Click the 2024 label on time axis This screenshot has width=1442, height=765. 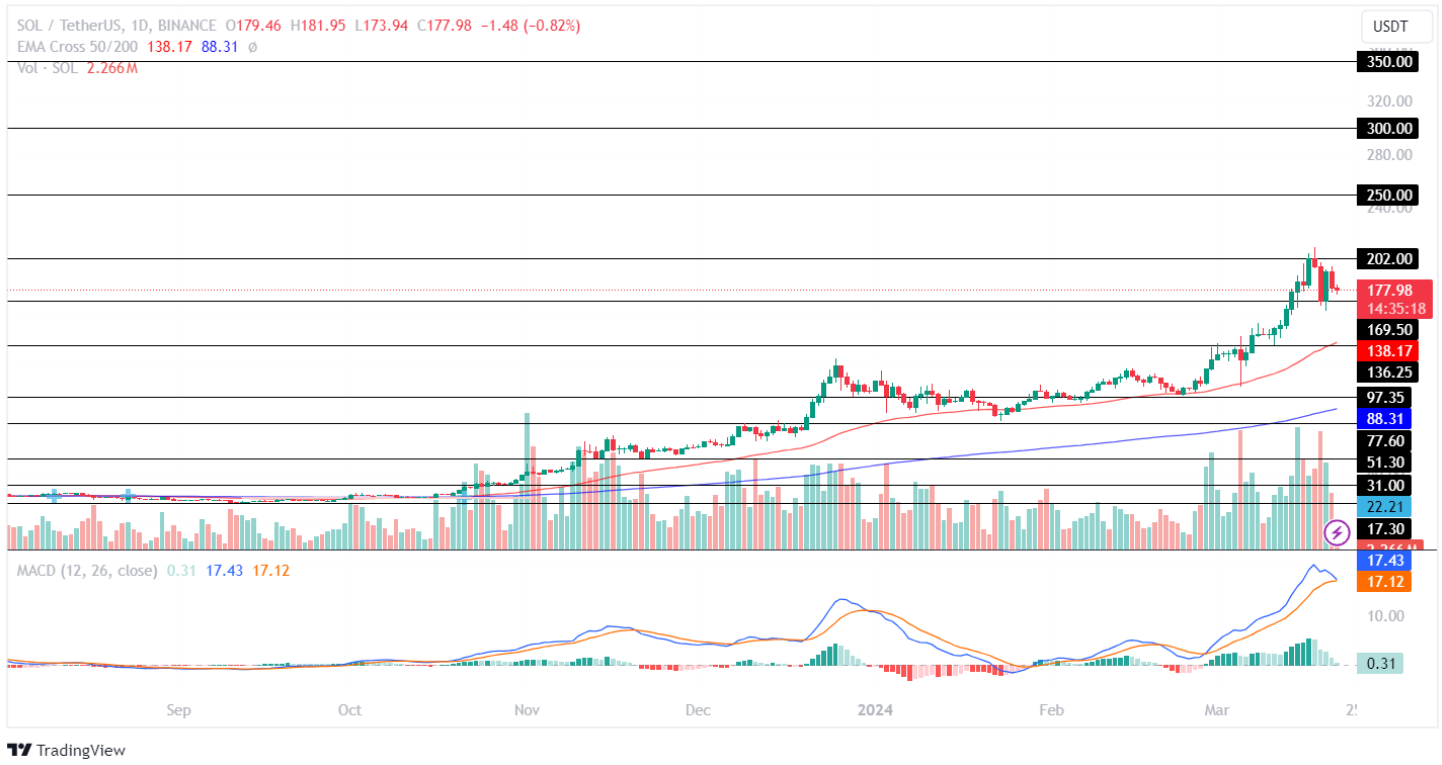point(877,710)
